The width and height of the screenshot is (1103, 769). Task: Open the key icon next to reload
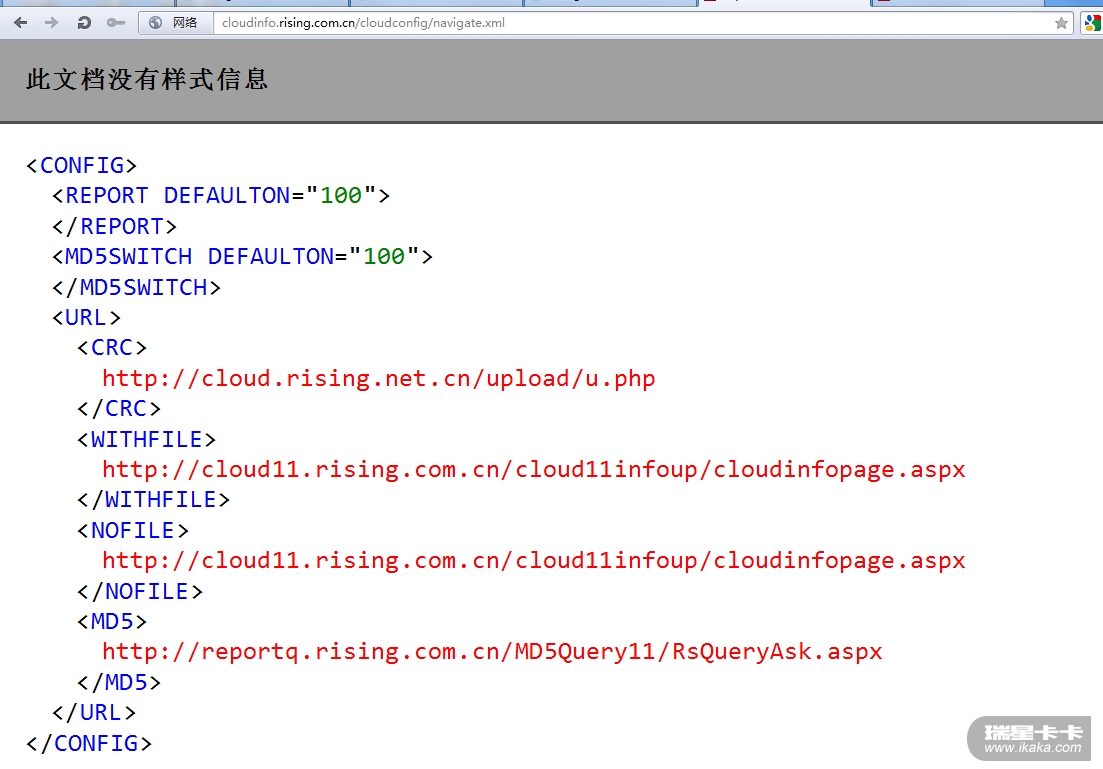[x=115, y=23]
